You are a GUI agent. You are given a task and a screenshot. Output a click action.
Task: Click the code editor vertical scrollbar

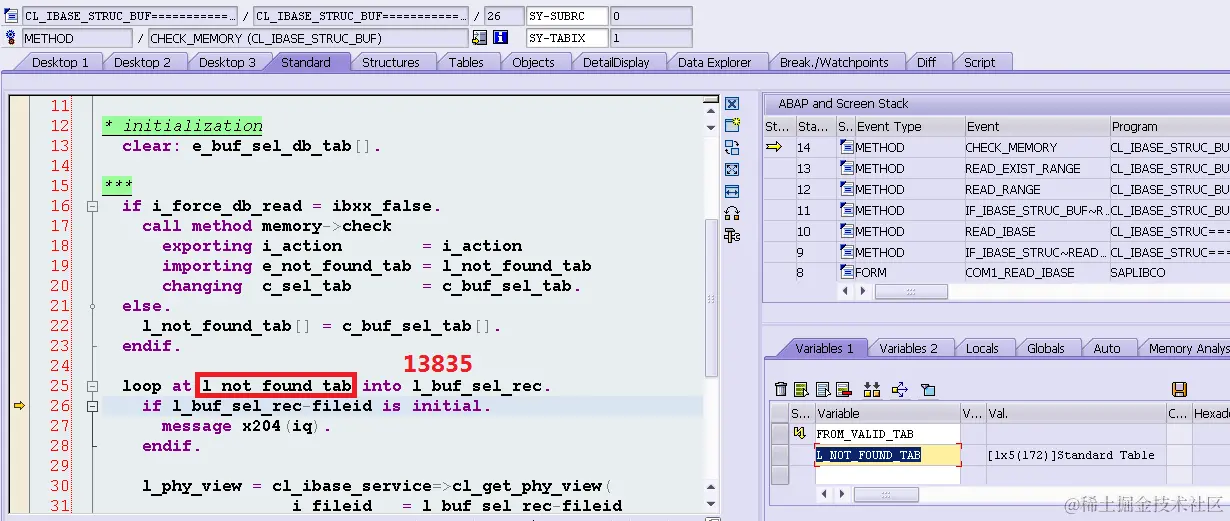pyautogui.click(x=712, y=300)
